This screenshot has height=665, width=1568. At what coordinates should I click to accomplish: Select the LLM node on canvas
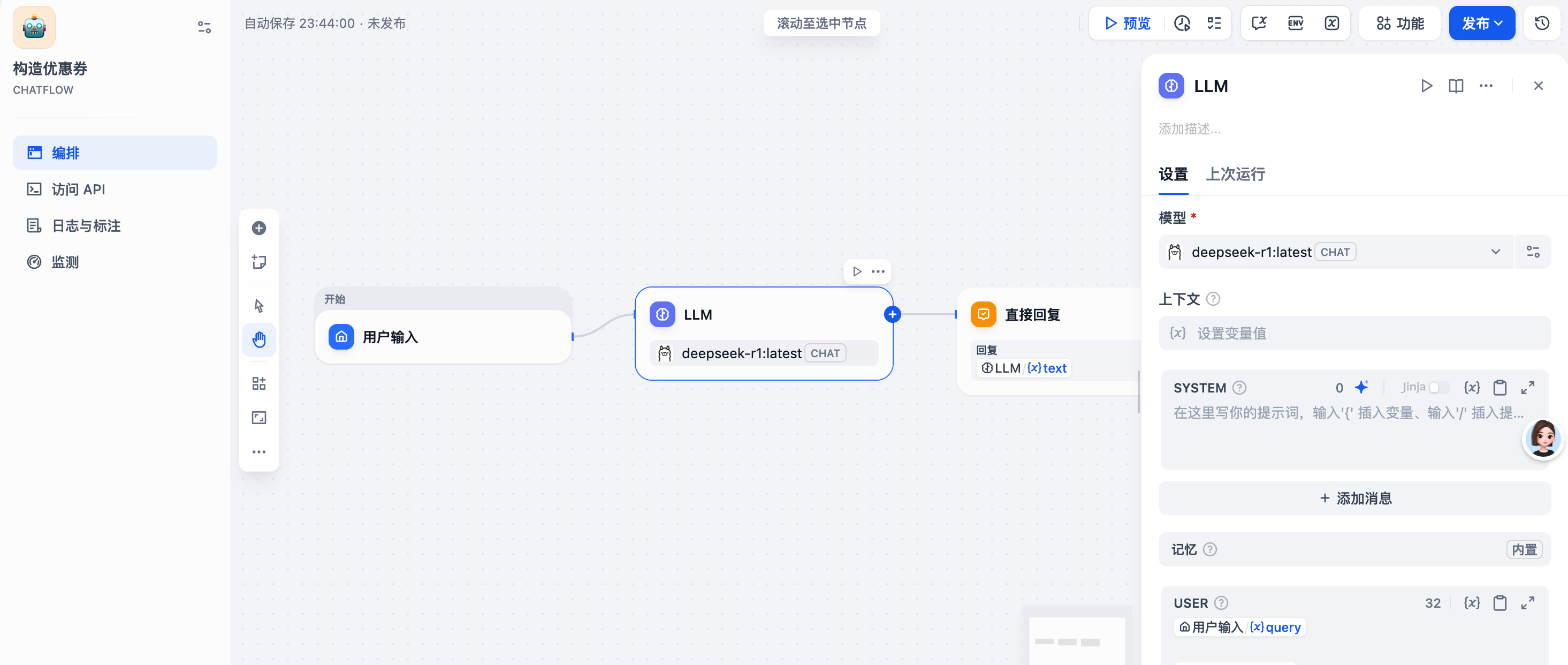point(764,333)
